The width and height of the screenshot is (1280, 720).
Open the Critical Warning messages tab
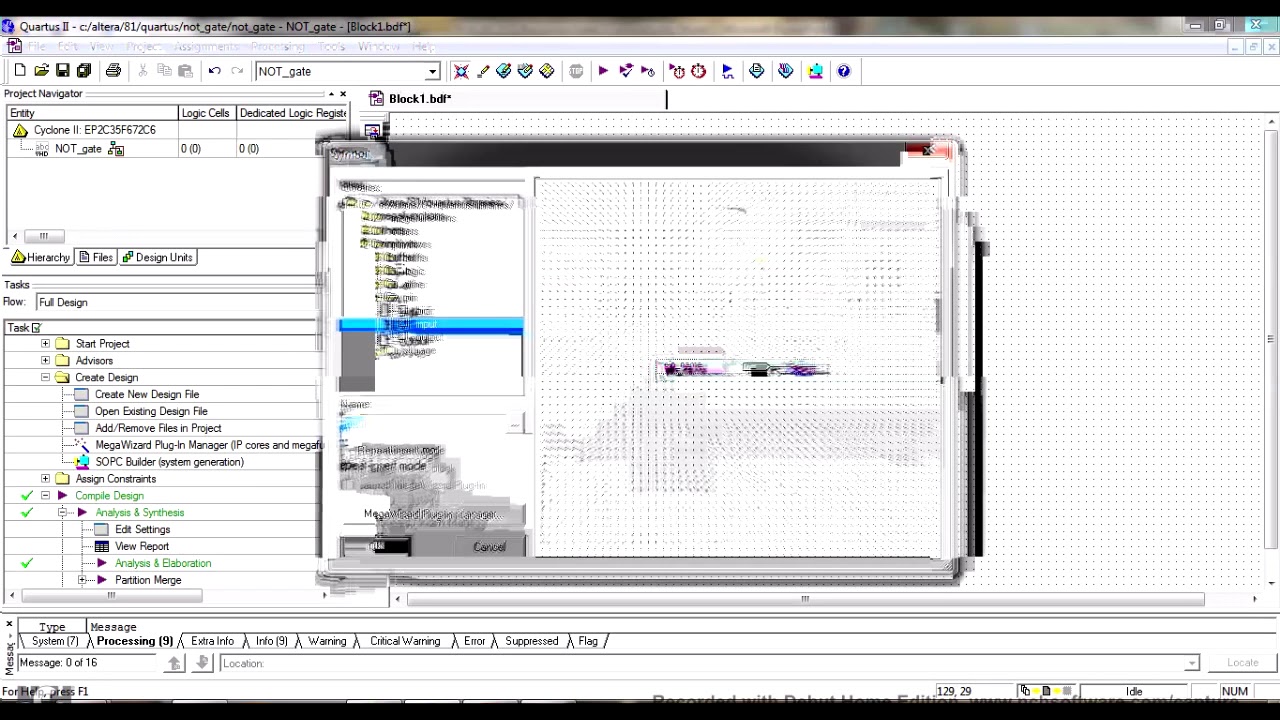[x=404, y=641]
